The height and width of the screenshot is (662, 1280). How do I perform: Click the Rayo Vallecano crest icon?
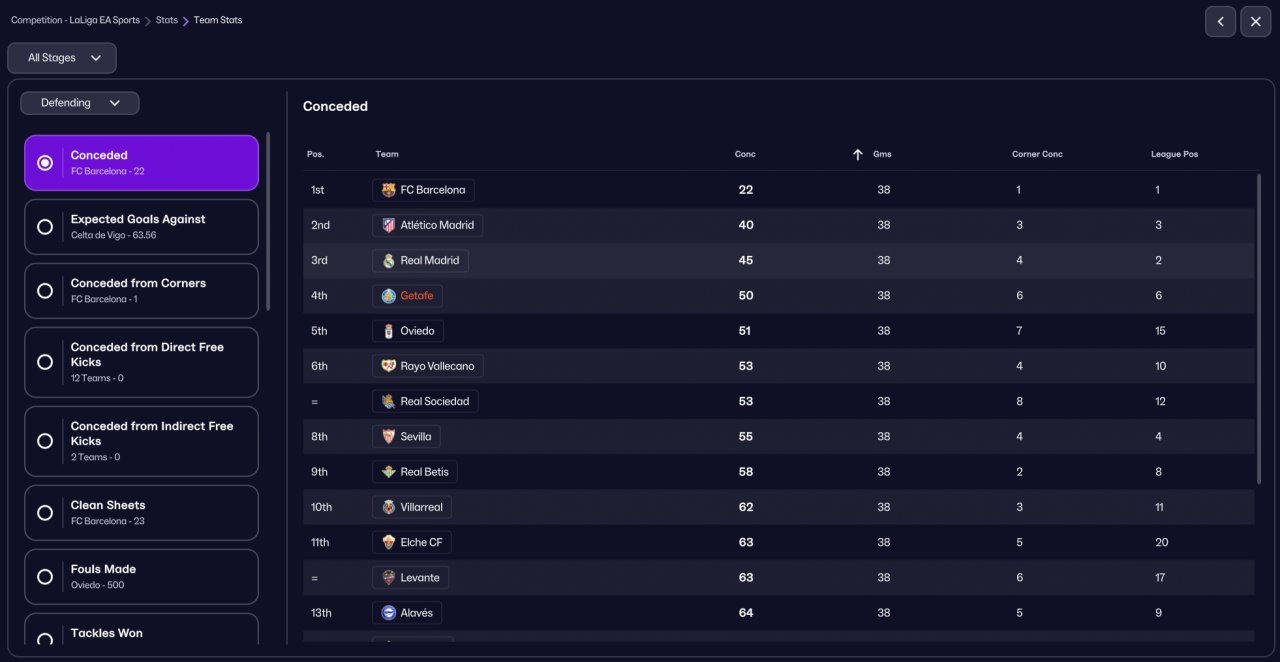[389, 366]
